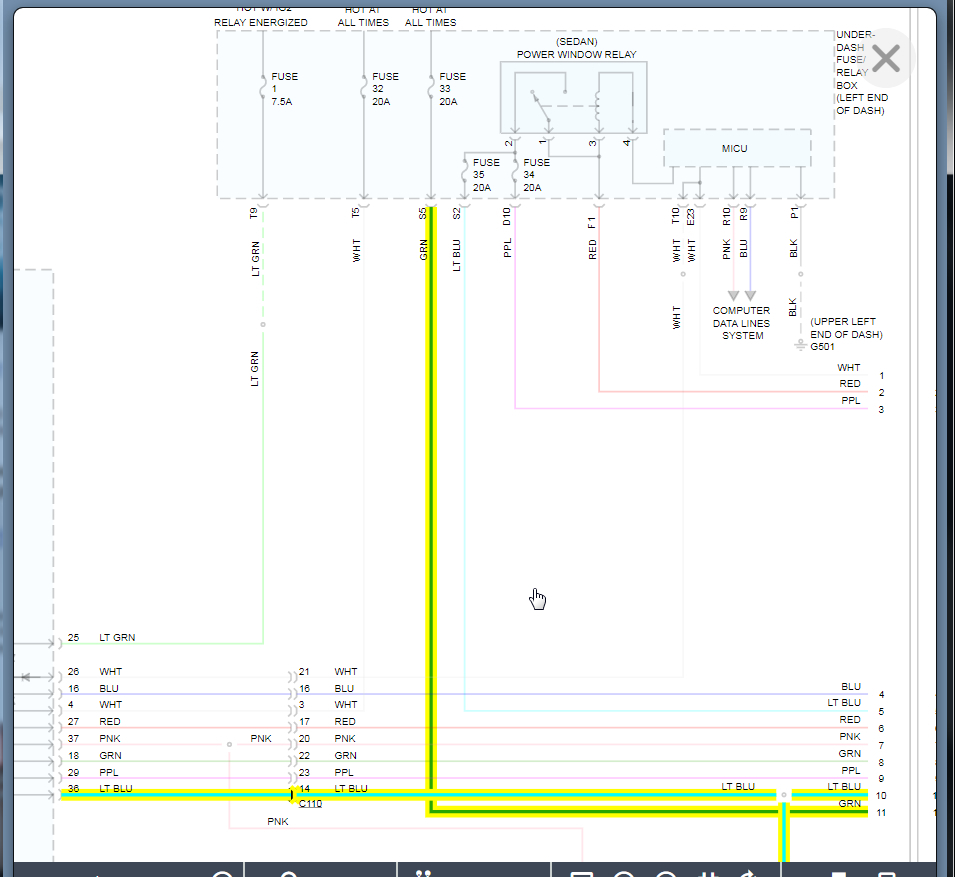
Task: Click the T5 terminal label
Action: [x=355, y=213]
